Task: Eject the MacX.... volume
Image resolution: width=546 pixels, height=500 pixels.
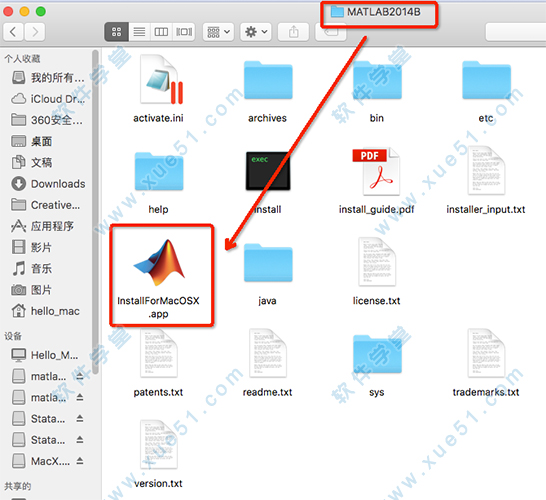Action: point(80,461)
